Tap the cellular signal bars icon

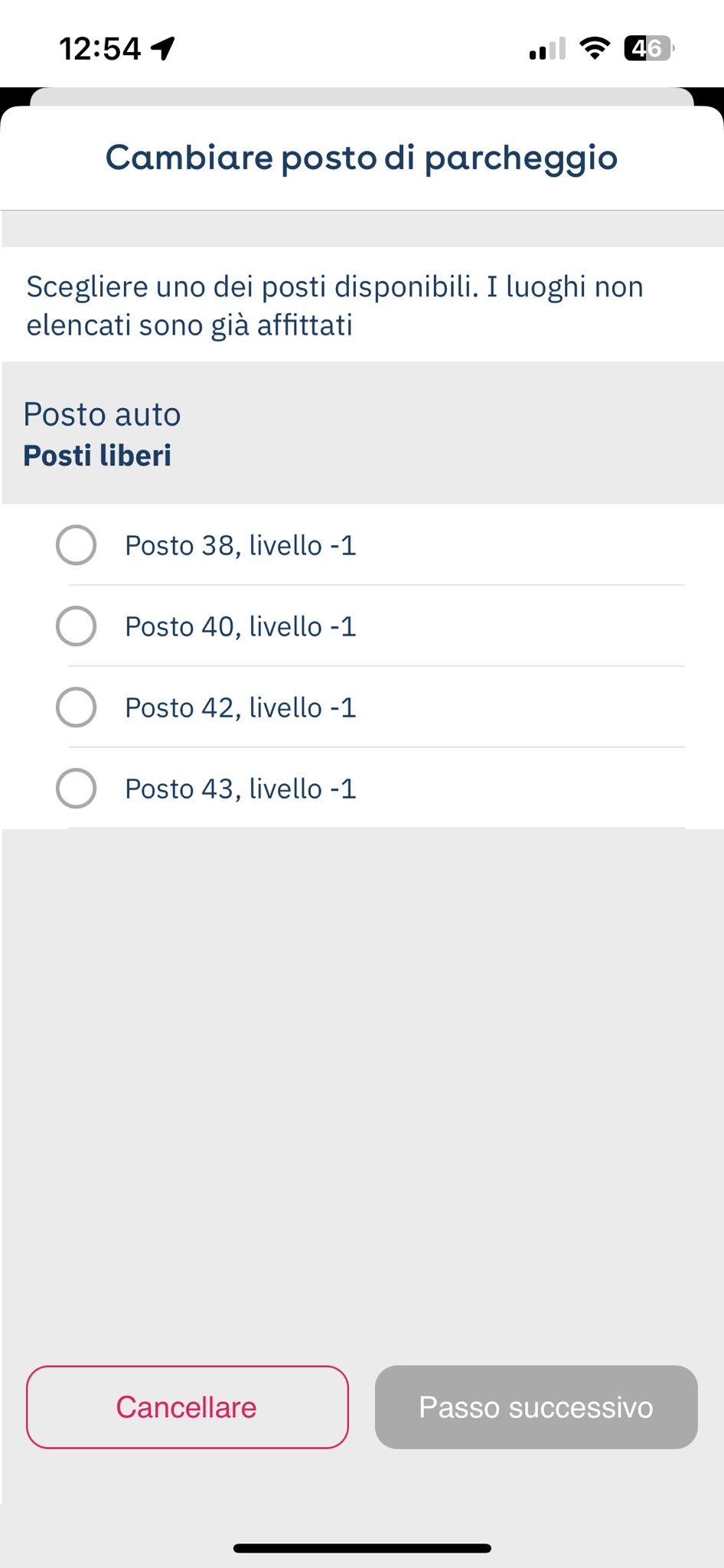click(x=547, y=48)
